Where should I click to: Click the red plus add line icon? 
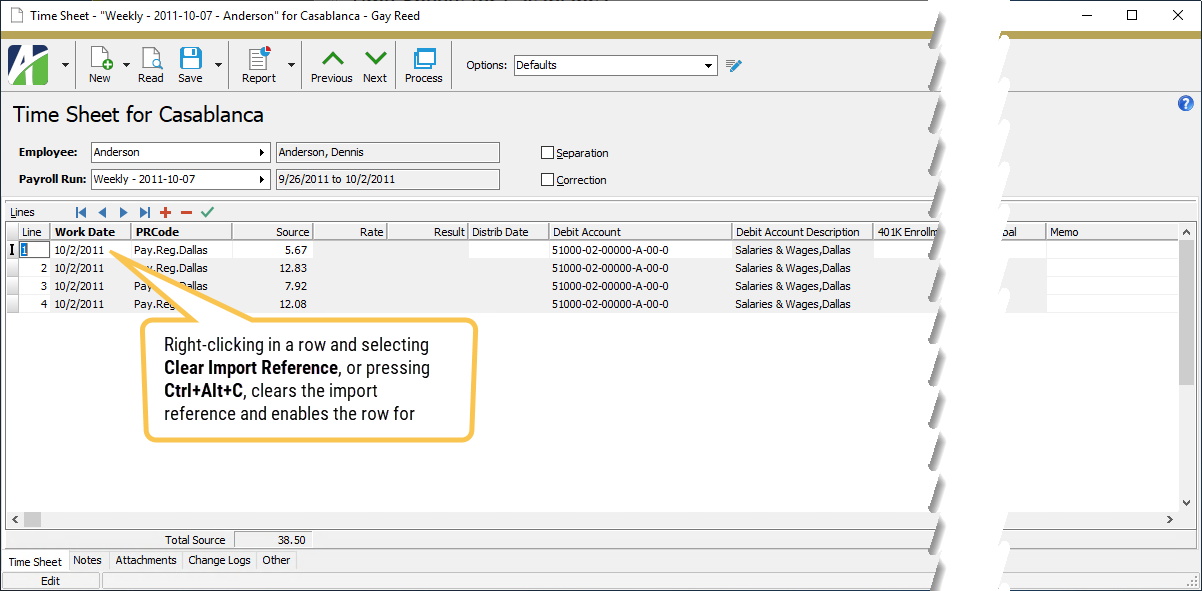[166, 212]
